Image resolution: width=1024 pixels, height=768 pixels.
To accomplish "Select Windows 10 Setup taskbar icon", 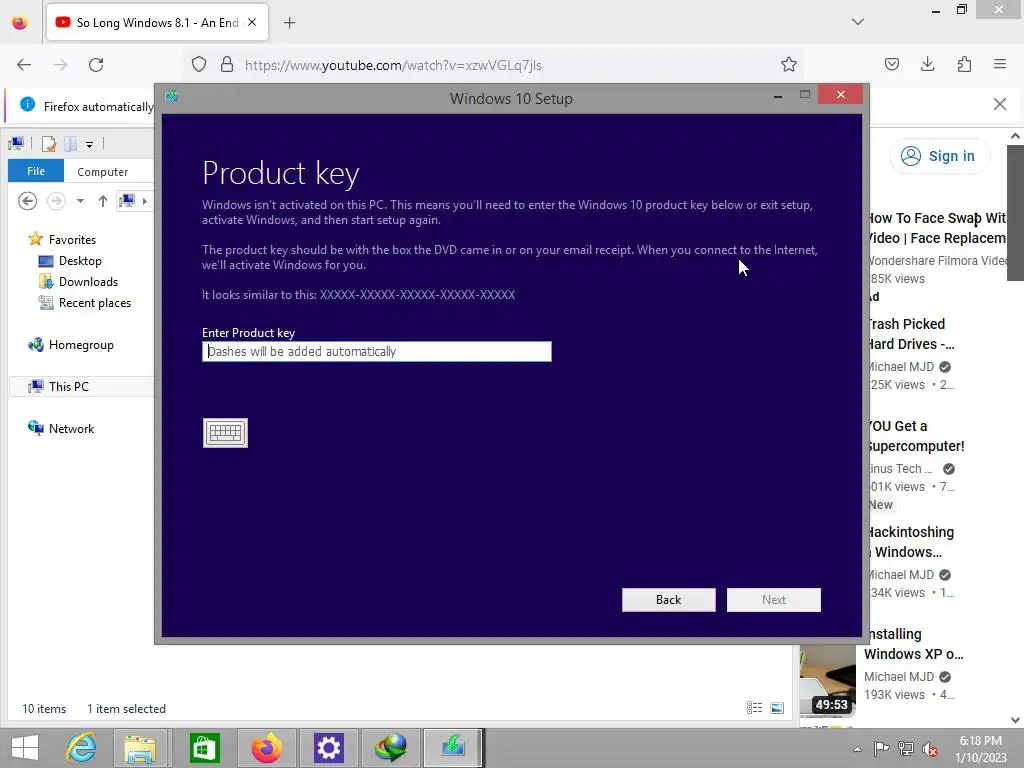I will 453,748.
